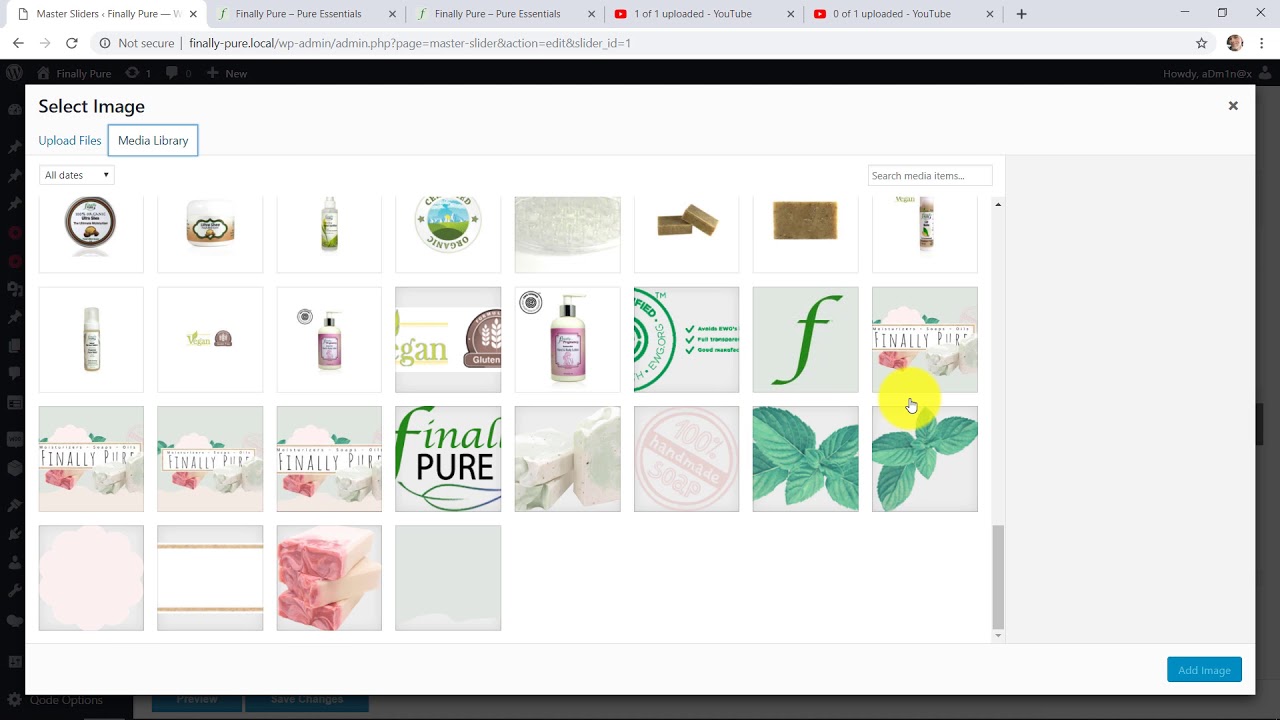
Task: Click the scrollbar down arrow in media grid
Action: coord(997,635)
